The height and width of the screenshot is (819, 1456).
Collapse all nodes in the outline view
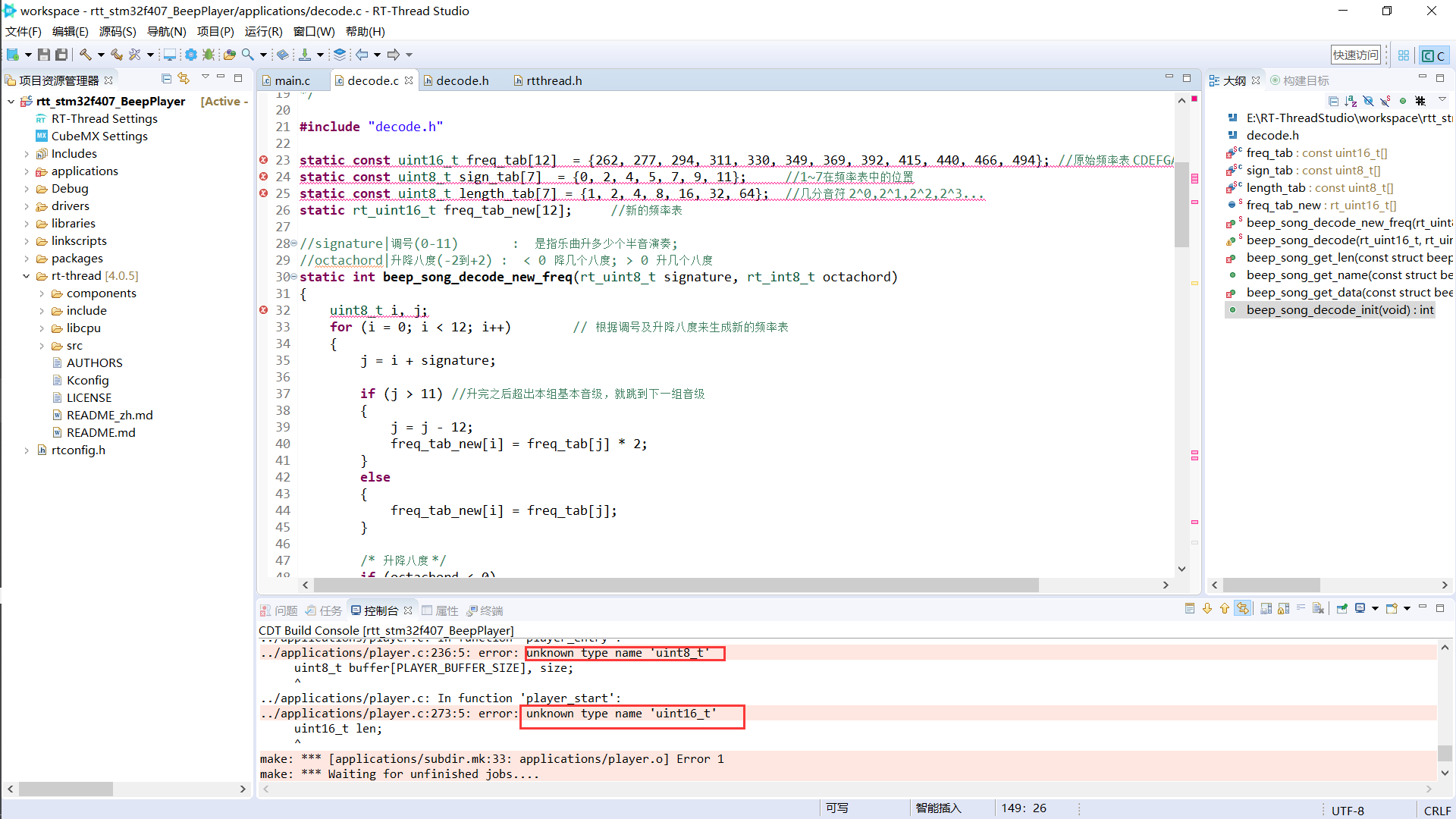point(1334,100)
